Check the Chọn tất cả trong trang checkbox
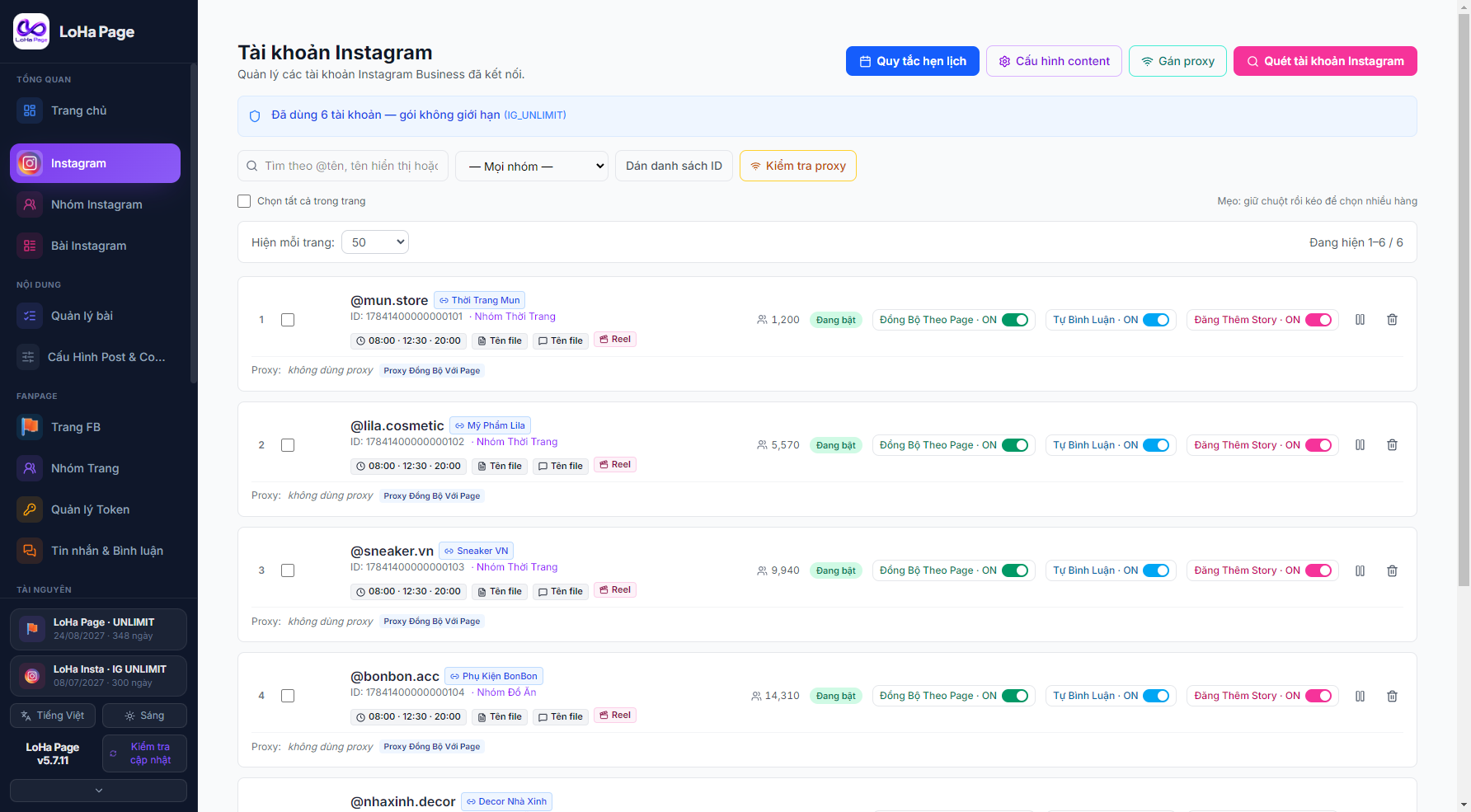The image size is (1471, 812). [x=244, y=201]
